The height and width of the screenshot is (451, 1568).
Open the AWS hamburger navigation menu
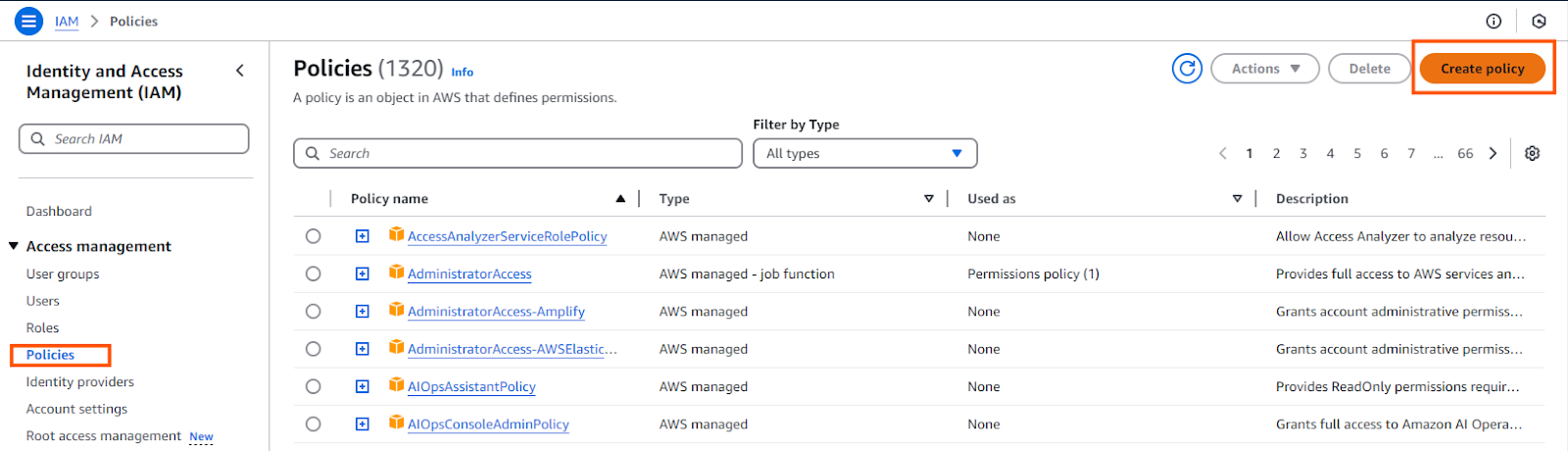29,21
